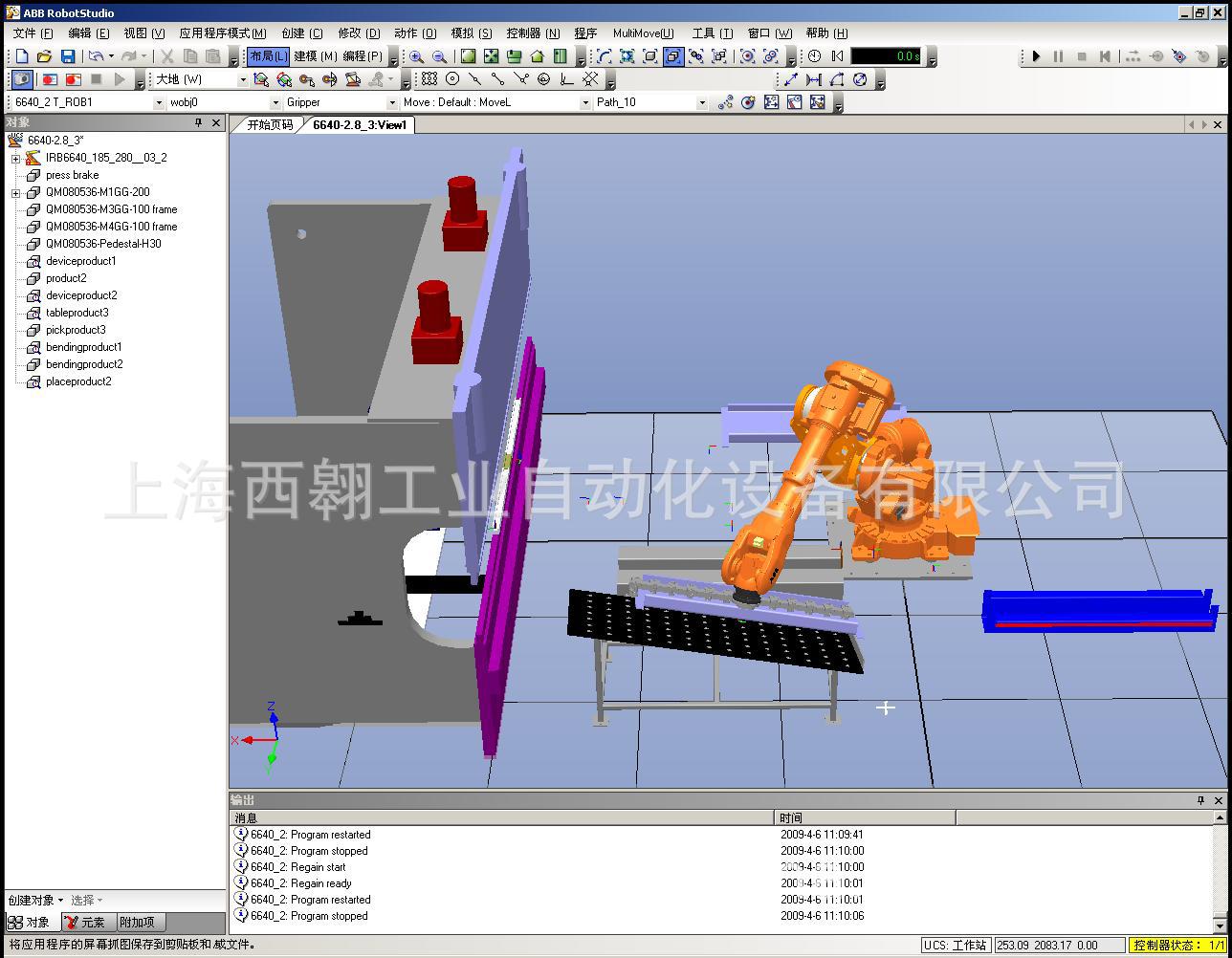Switch to 建模(M) modeling mode
Screen dimensions: 1232x958
pyautogui.click(x=315, y=57)
